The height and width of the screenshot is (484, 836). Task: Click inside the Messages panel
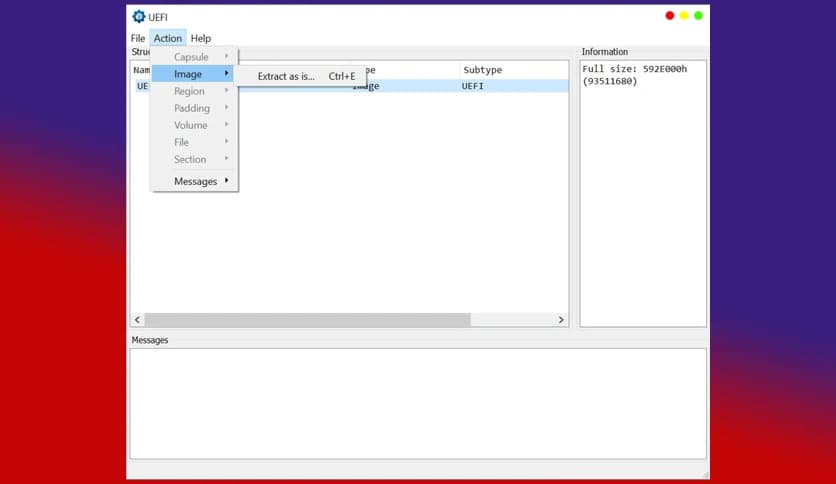pyautogui.click(x=418, y=404)
